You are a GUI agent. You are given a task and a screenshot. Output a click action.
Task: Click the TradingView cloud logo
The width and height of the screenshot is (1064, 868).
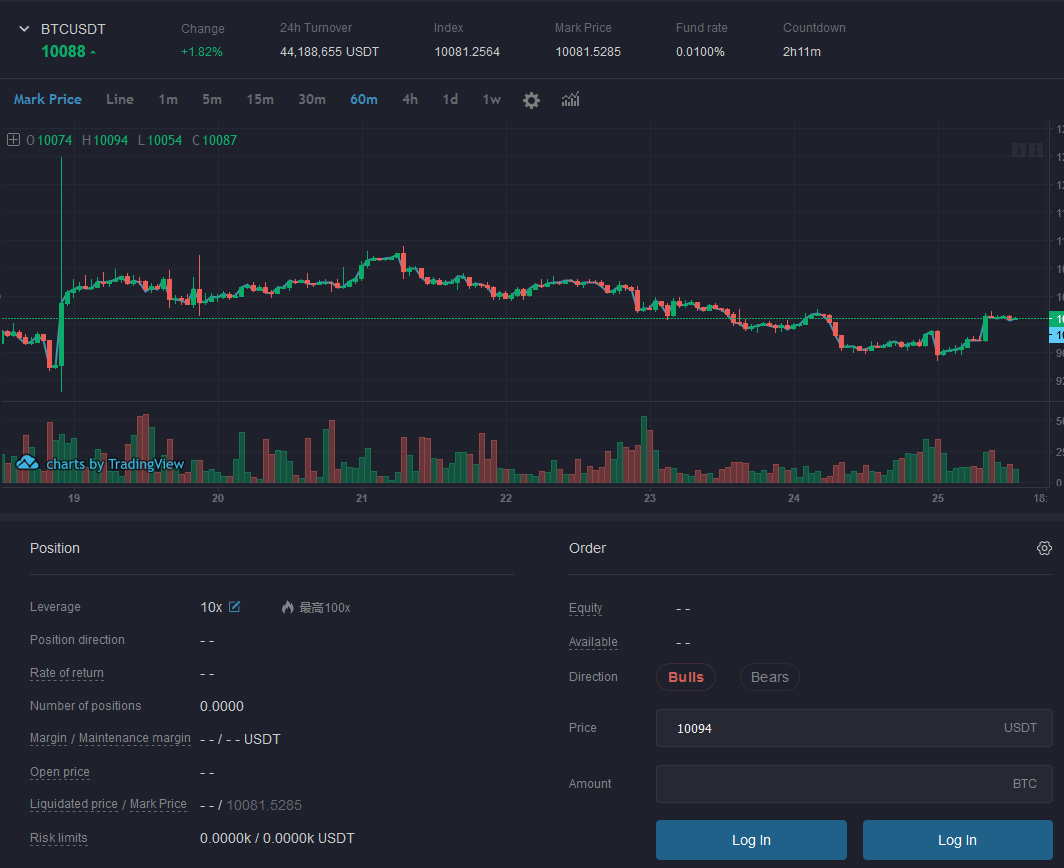click(x=27, y=463)
